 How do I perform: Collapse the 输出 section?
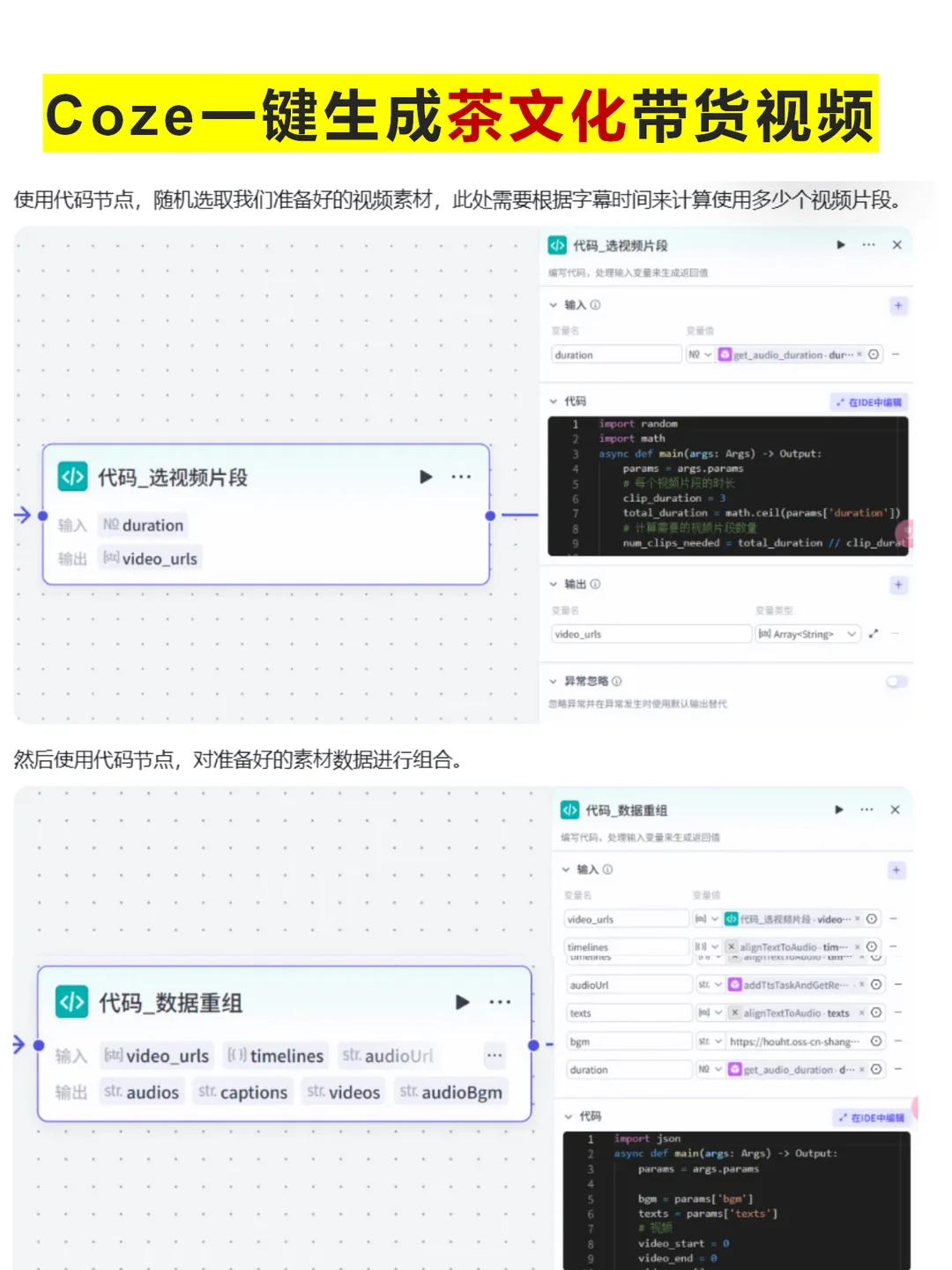pyautogui.click(x=554, y=585)
